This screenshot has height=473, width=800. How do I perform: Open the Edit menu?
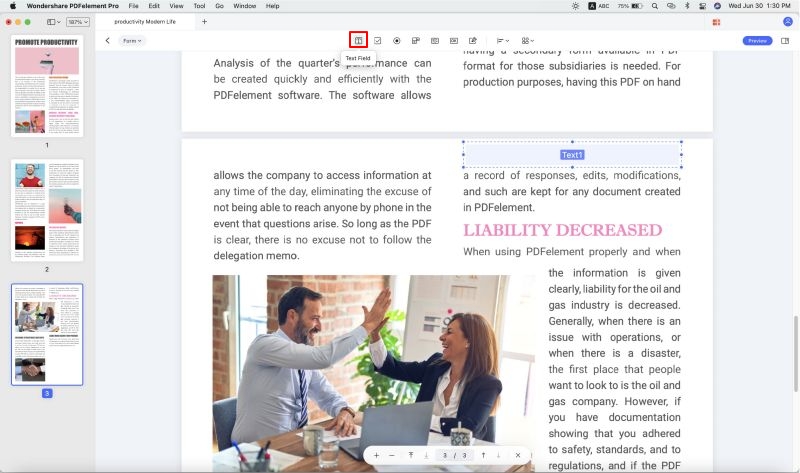point(154,6)
